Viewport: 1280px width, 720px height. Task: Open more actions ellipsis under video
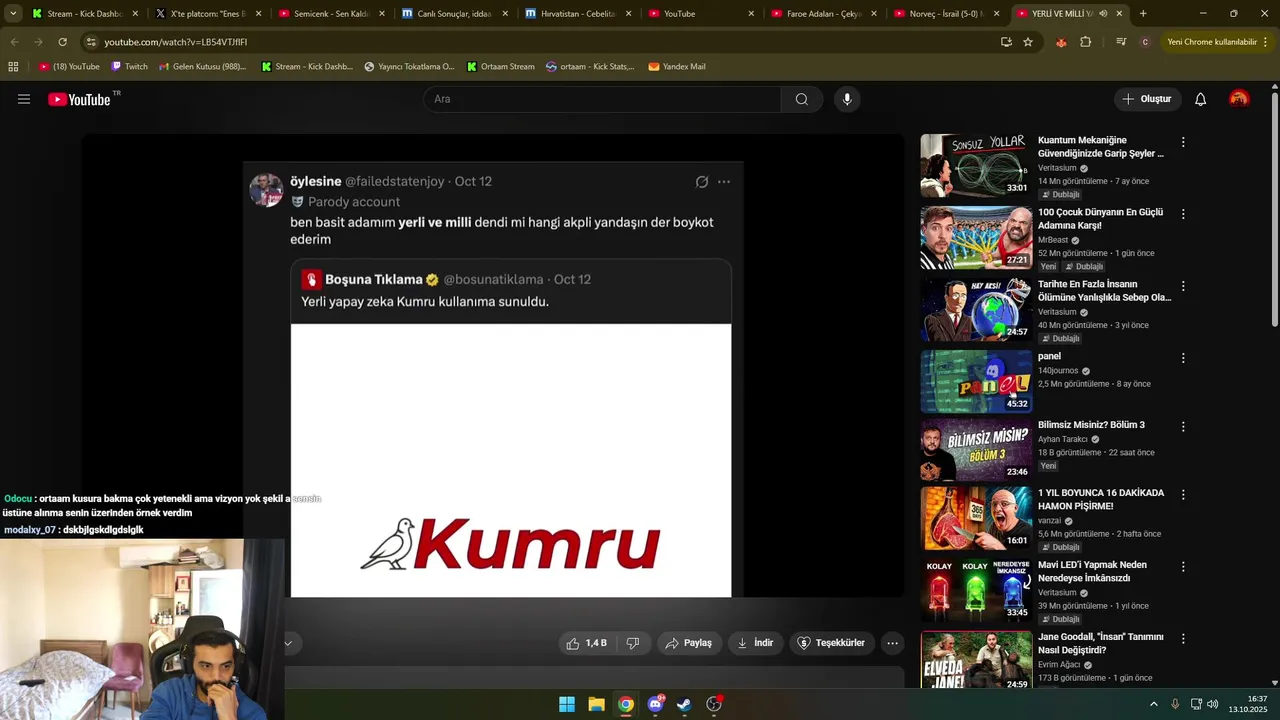[893, 643]
